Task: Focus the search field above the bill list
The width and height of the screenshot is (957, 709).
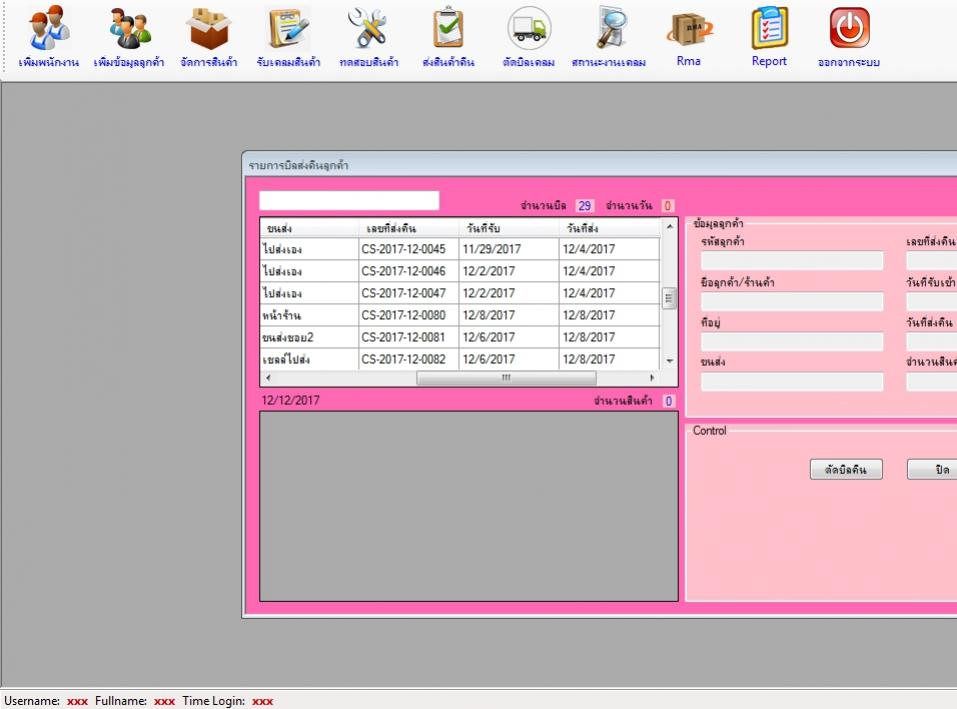Action: tap(349, 201)
